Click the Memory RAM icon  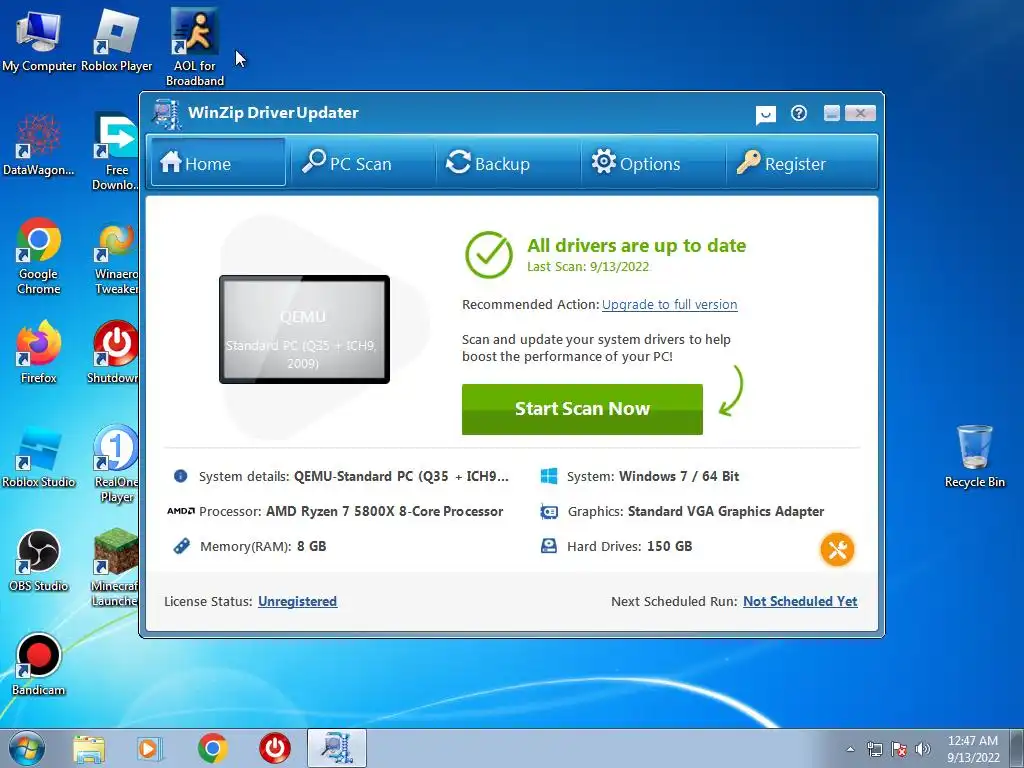pos(181,546)
